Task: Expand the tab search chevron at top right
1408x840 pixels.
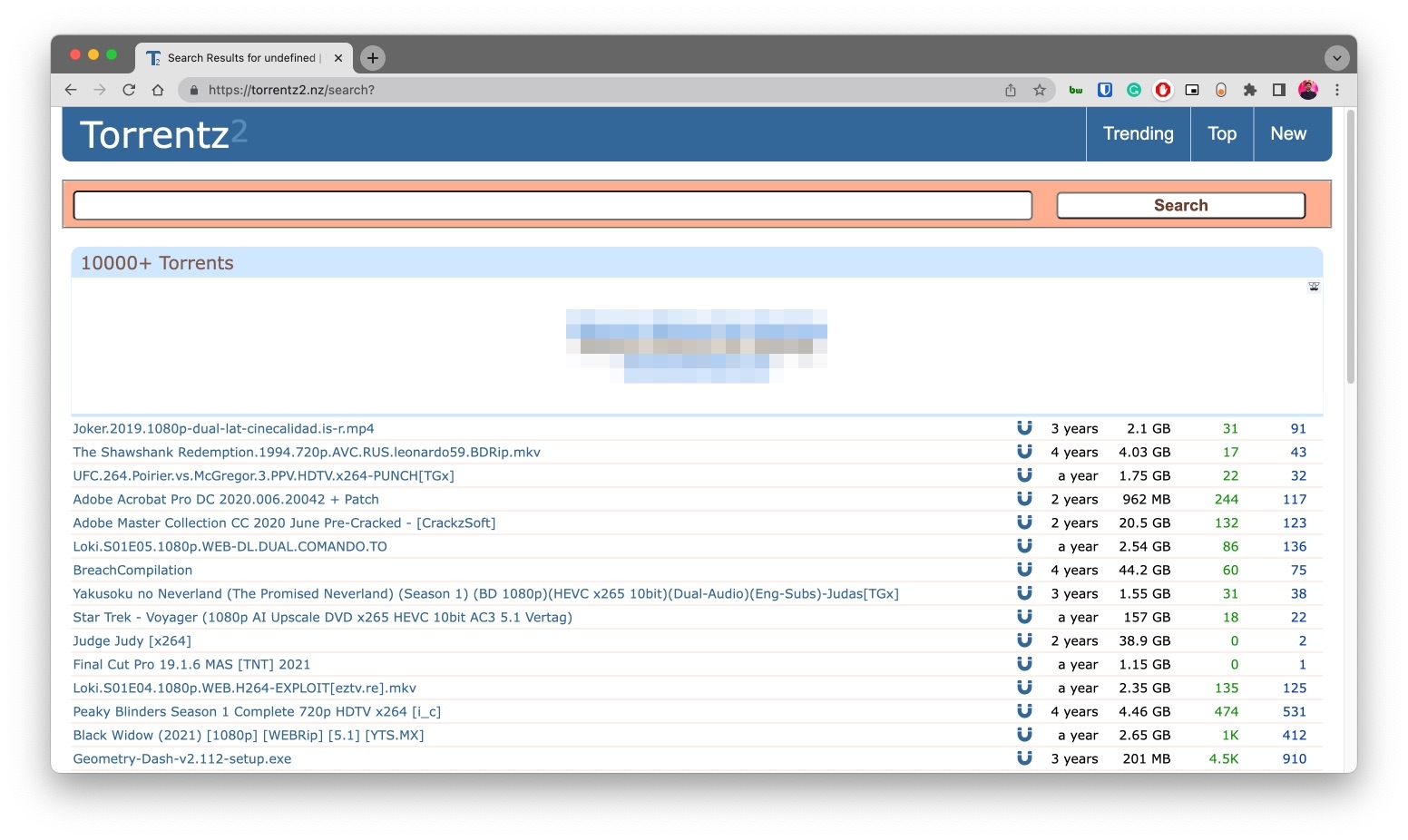Action: pyautogui.click(x=1336, y=57)
